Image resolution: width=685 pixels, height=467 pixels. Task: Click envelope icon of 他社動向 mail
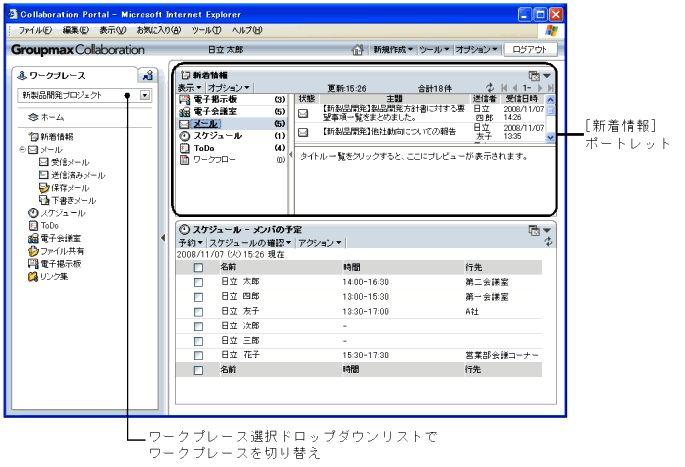303,132
